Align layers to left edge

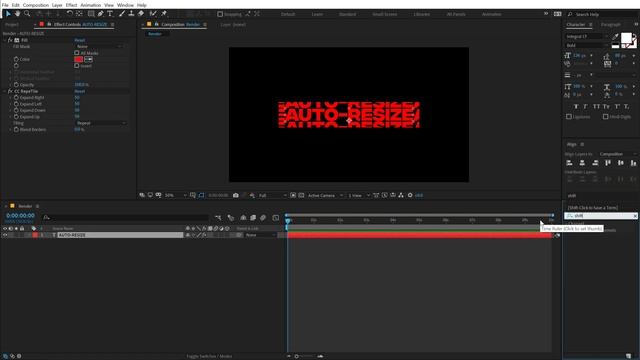(569, 163)
